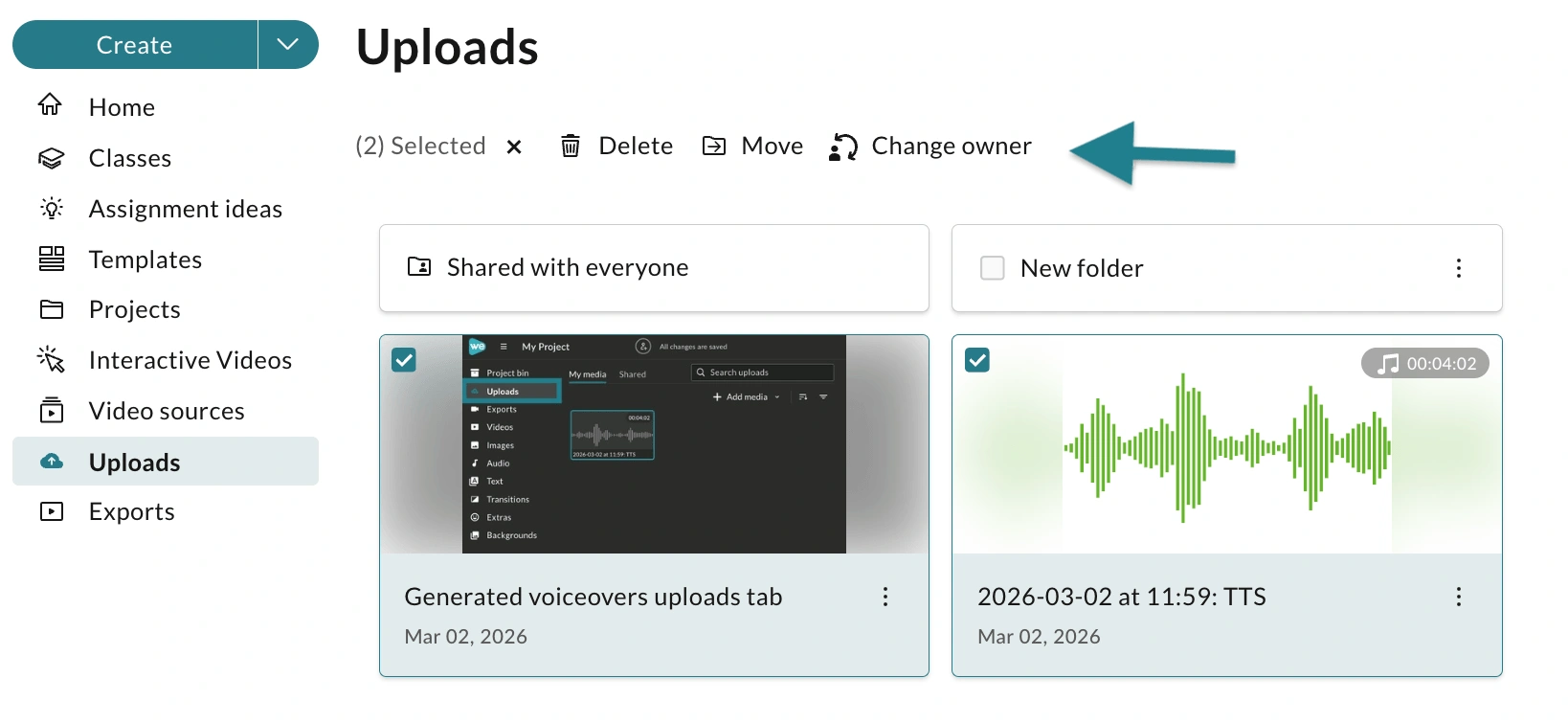The image size is (1568, 723).
Task: Click the Interactive Videos cursor icon
Action: click(x=51, y=360)
